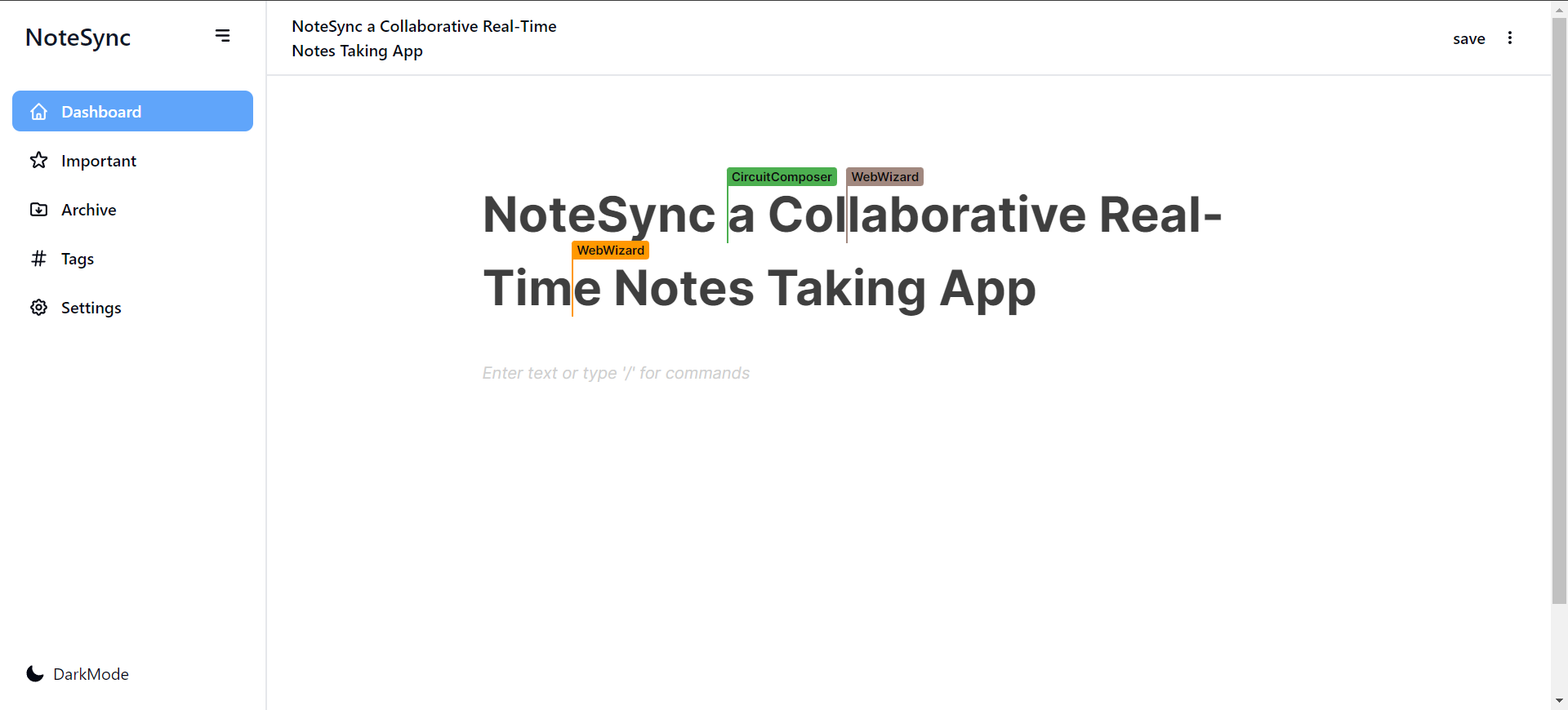
Task: Click the Dashboard home icon
Action: [38, 112]
